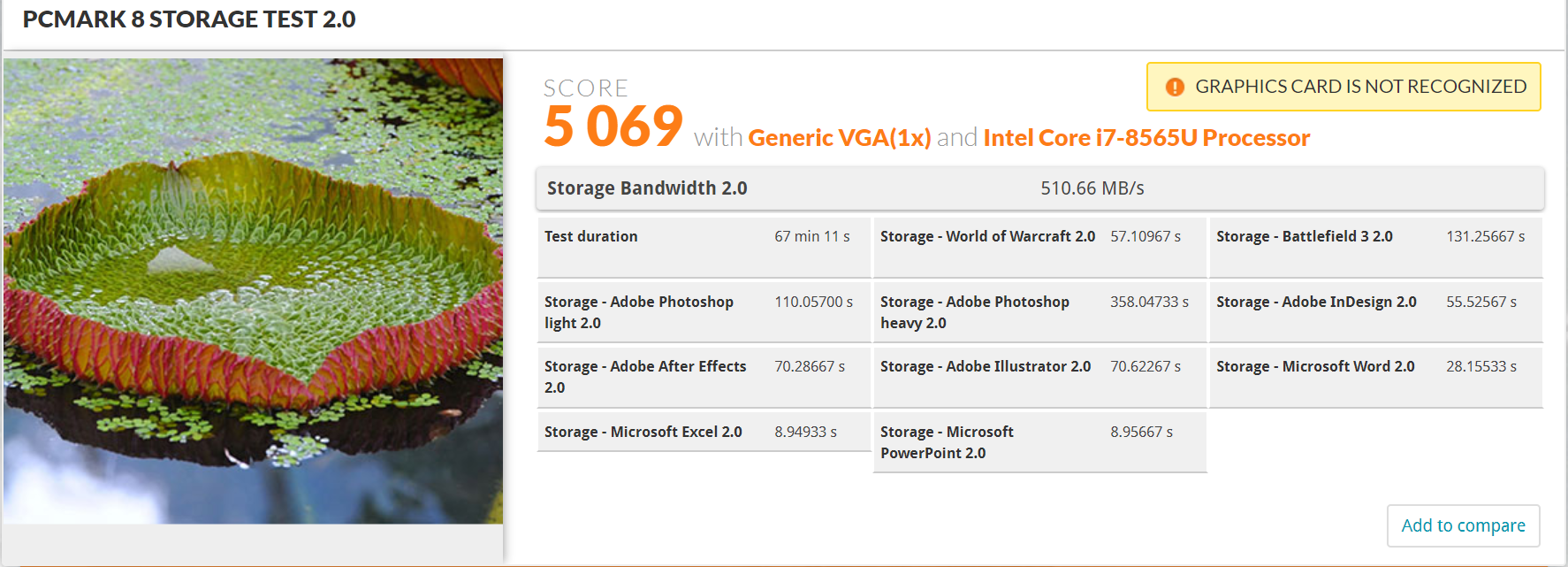Open the Generic VGA(1x) link
The width and height of the screenshot is (1568, 567).
coord(839,138)
